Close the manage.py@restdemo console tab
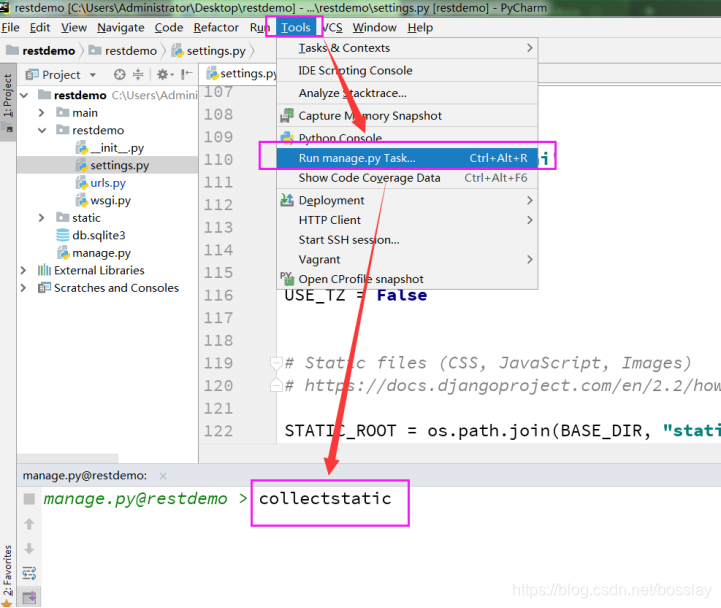Screen dimensions: 721x608 click(163, 476)
